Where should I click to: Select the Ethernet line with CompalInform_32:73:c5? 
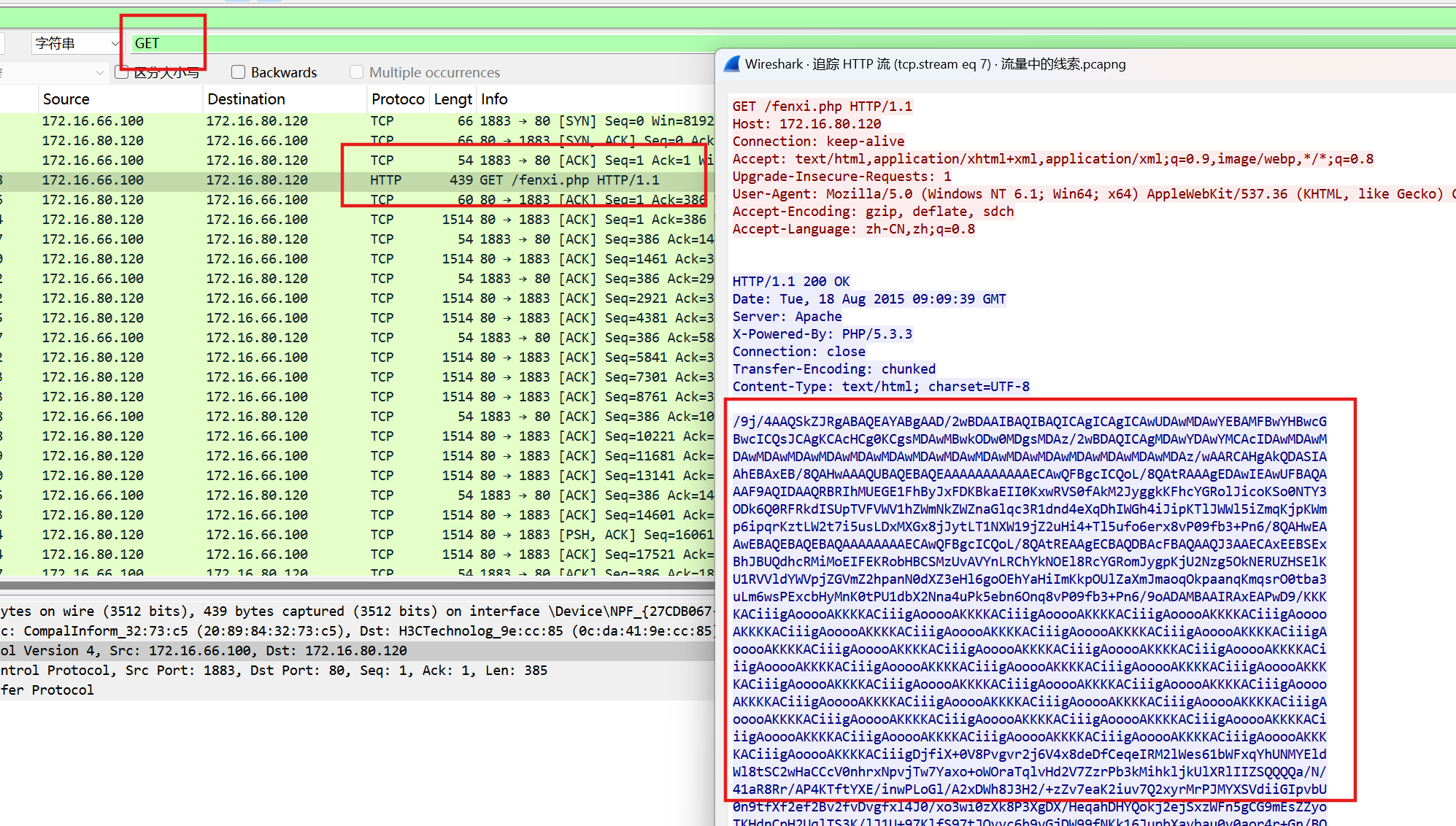pos(358,631)
